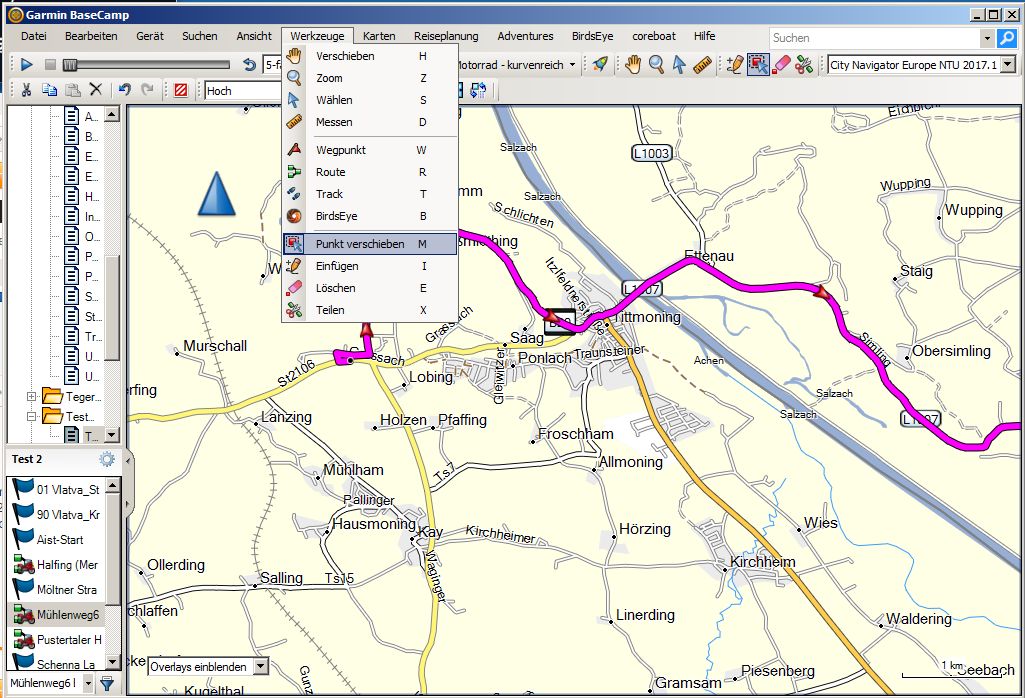This screenshot has height=698, width=1025.
Task: Select the pan hand tool in toolbar
Action: pos(632,64)
